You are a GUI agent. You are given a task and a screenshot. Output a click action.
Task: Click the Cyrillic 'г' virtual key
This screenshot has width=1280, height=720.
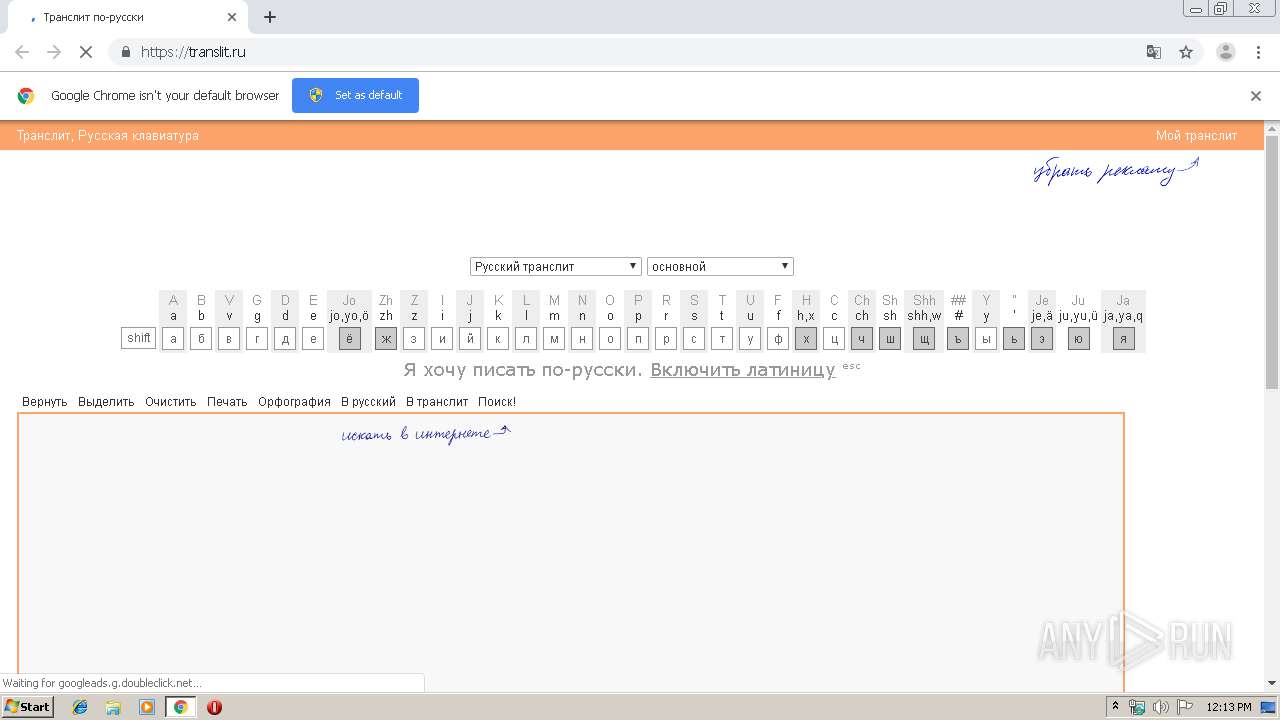[257, 338]
